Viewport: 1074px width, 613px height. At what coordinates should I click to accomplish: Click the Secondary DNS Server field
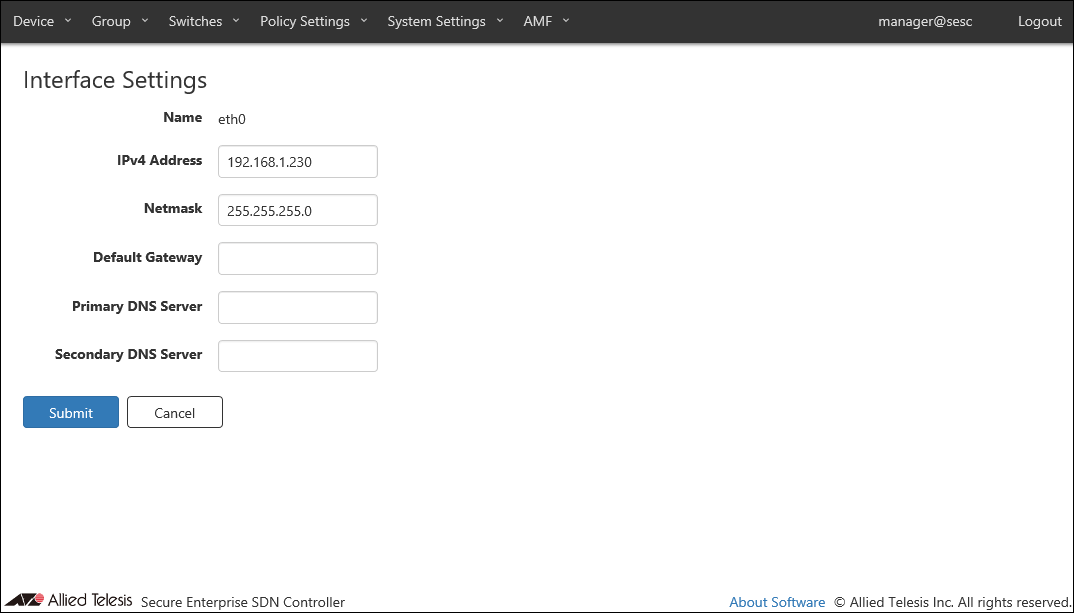(x=298, y=355)
